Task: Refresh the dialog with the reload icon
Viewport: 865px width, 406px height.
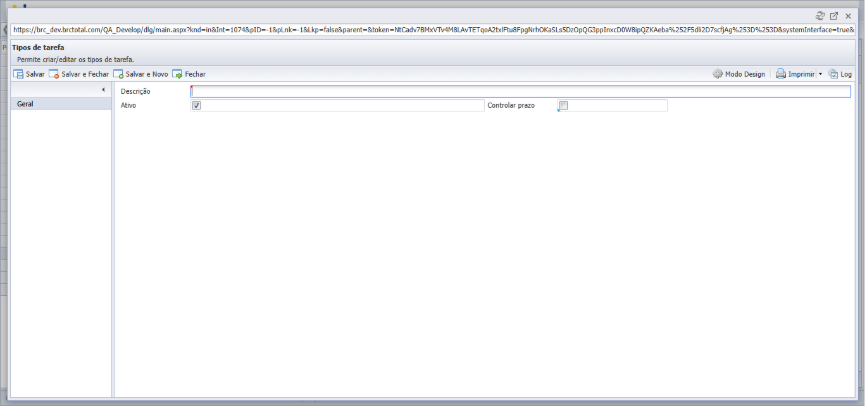Action: click(x=820, y=16)
